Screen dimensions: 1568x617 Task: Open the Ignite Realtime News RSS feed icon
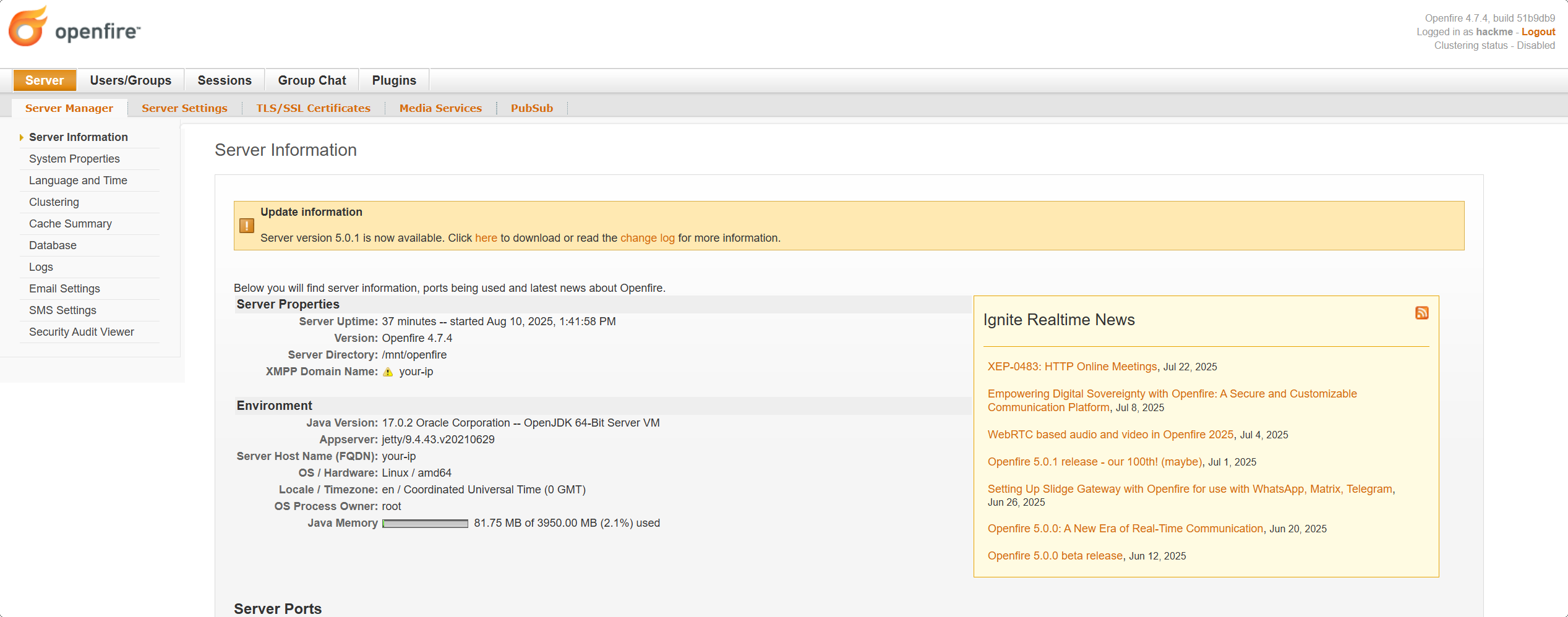coord(1421,313)
